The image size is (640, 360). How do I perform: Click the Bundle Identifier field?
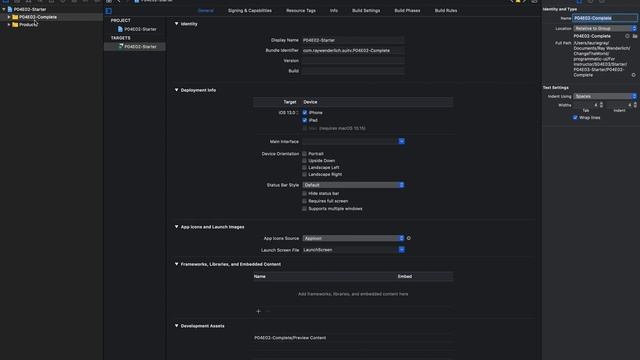(353, 51)
